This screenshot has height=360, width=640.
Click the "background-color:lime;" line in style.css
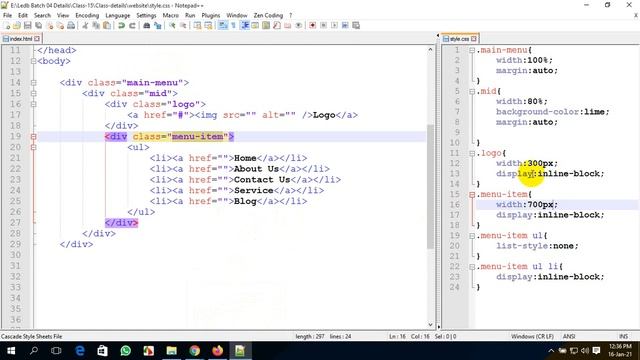[552, 112]
